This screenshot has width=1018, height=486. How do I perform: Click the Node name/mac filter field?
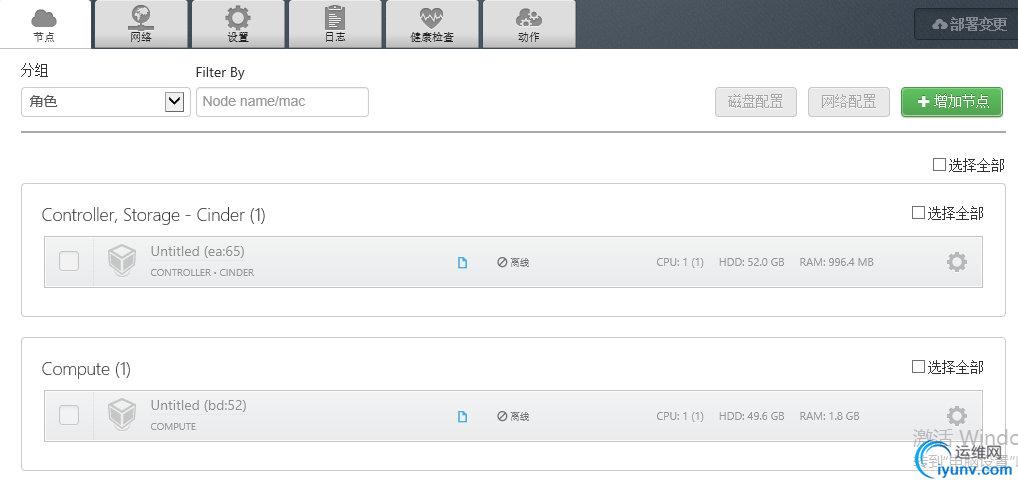282,102
